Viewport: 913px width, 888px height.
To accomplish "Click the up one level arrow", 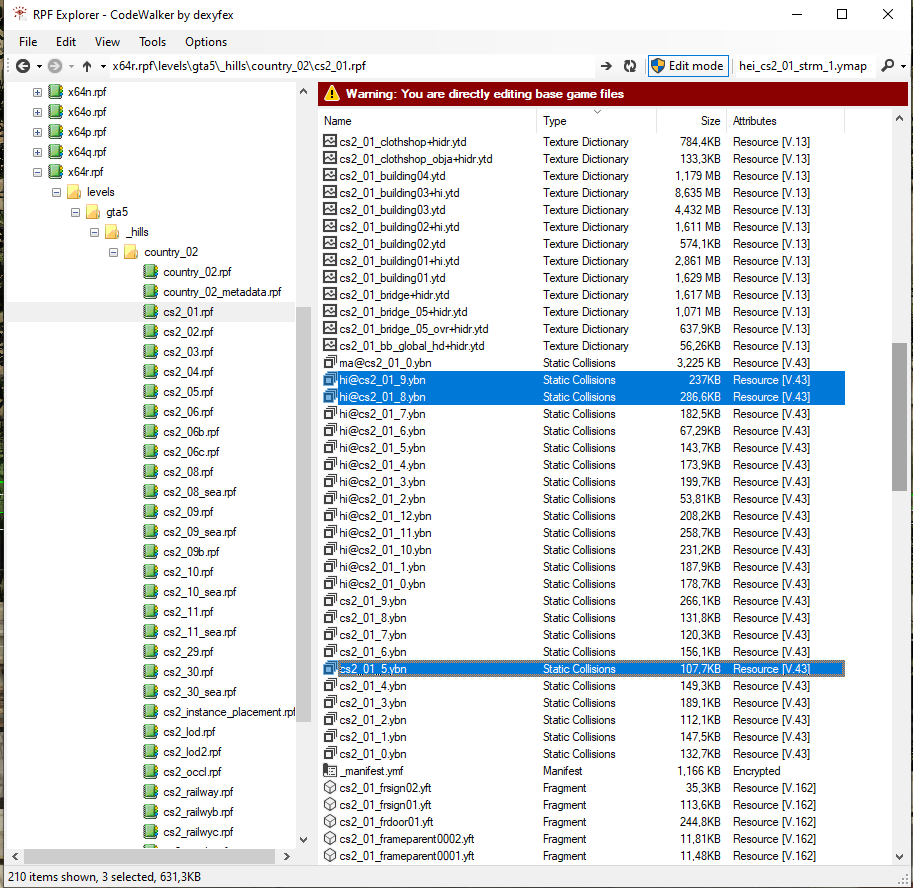I will [x=87, y=66].
